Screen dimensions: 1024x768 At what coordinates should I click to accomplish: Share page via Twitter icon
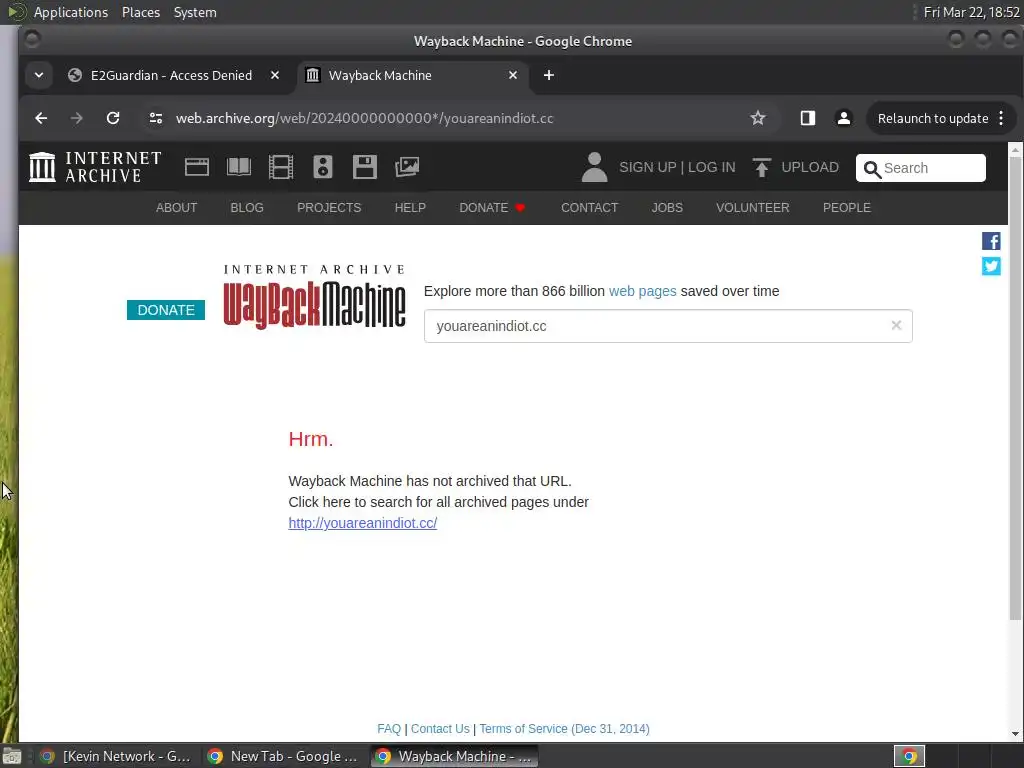[991, 266]
